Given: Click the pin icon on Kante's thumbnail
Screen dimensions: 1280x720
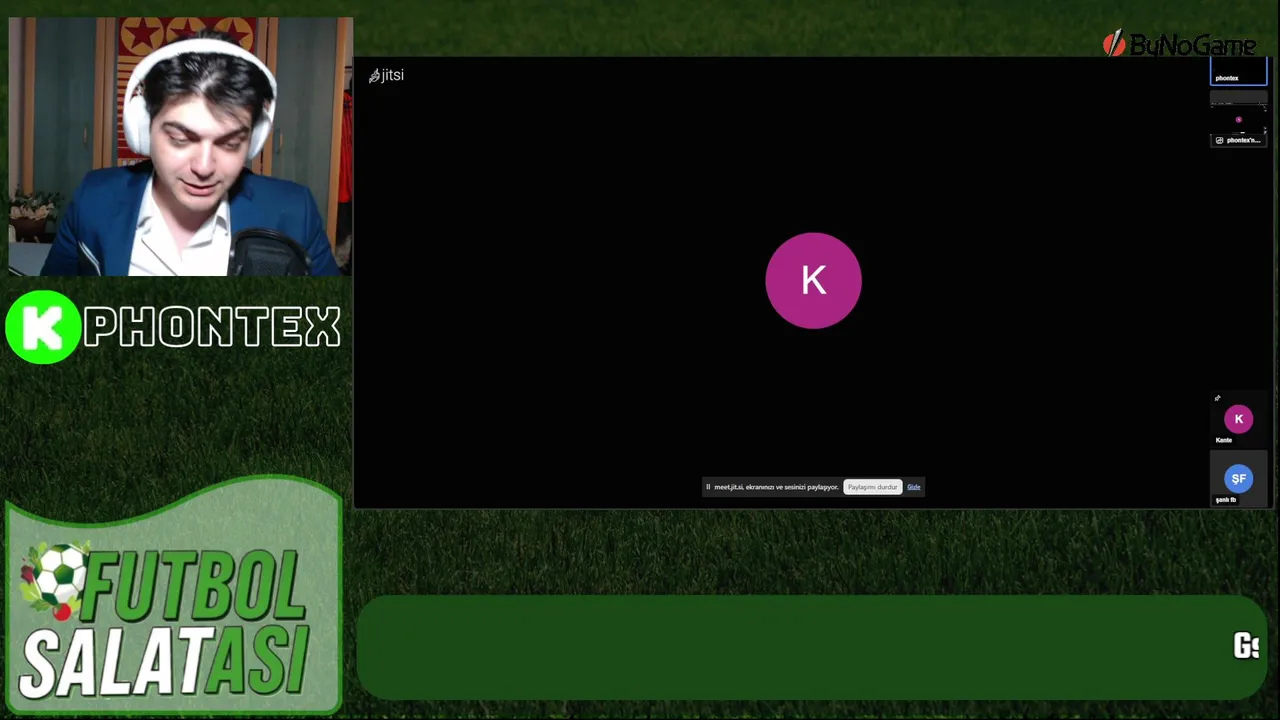Looking at the screenshot, I should (x=1217, y=398).
